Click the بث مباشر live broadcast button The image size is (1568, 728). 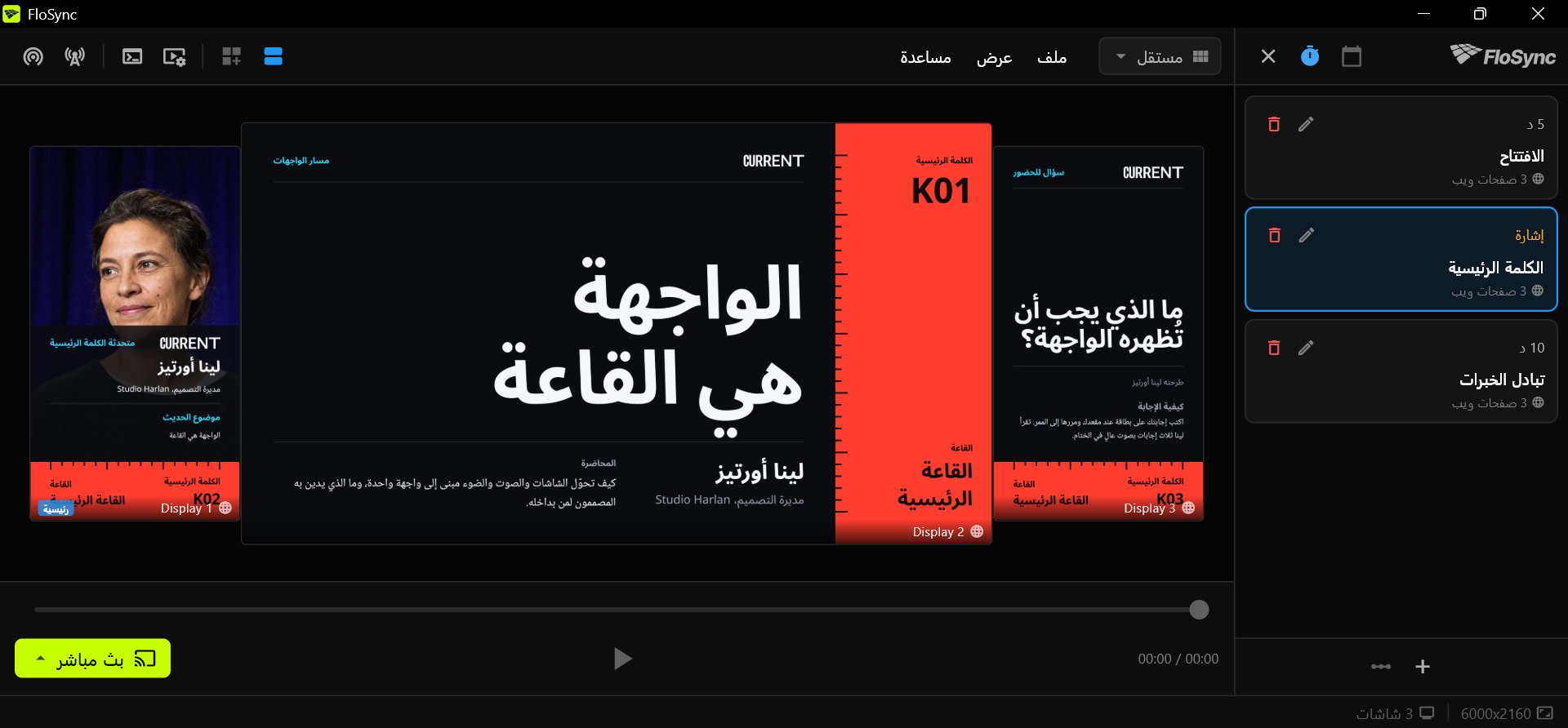click(x=92, y=659)
